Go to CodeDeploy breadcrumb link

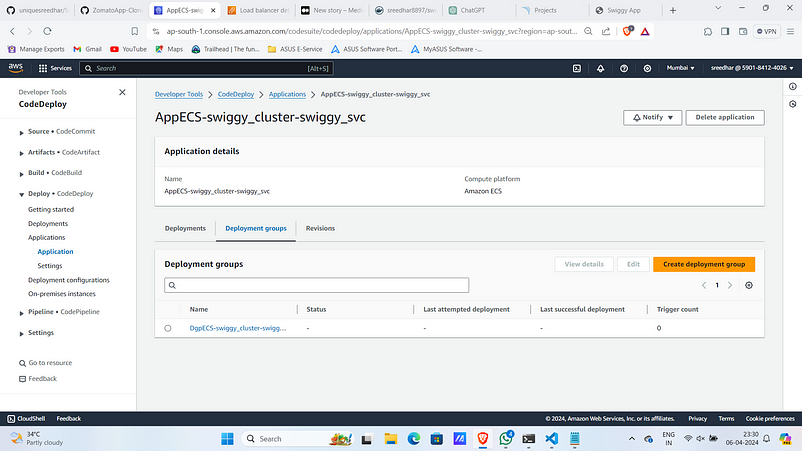(x=236, y=94)
